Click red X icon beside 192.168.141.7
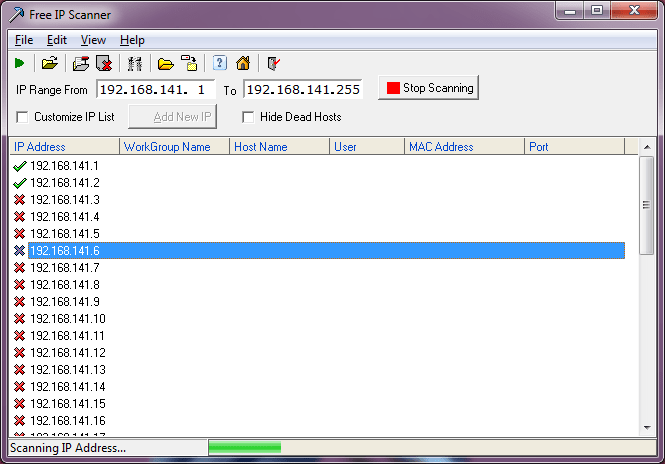Image resolution: width=665 pixels, height=464 pixels. click(20, 268)
